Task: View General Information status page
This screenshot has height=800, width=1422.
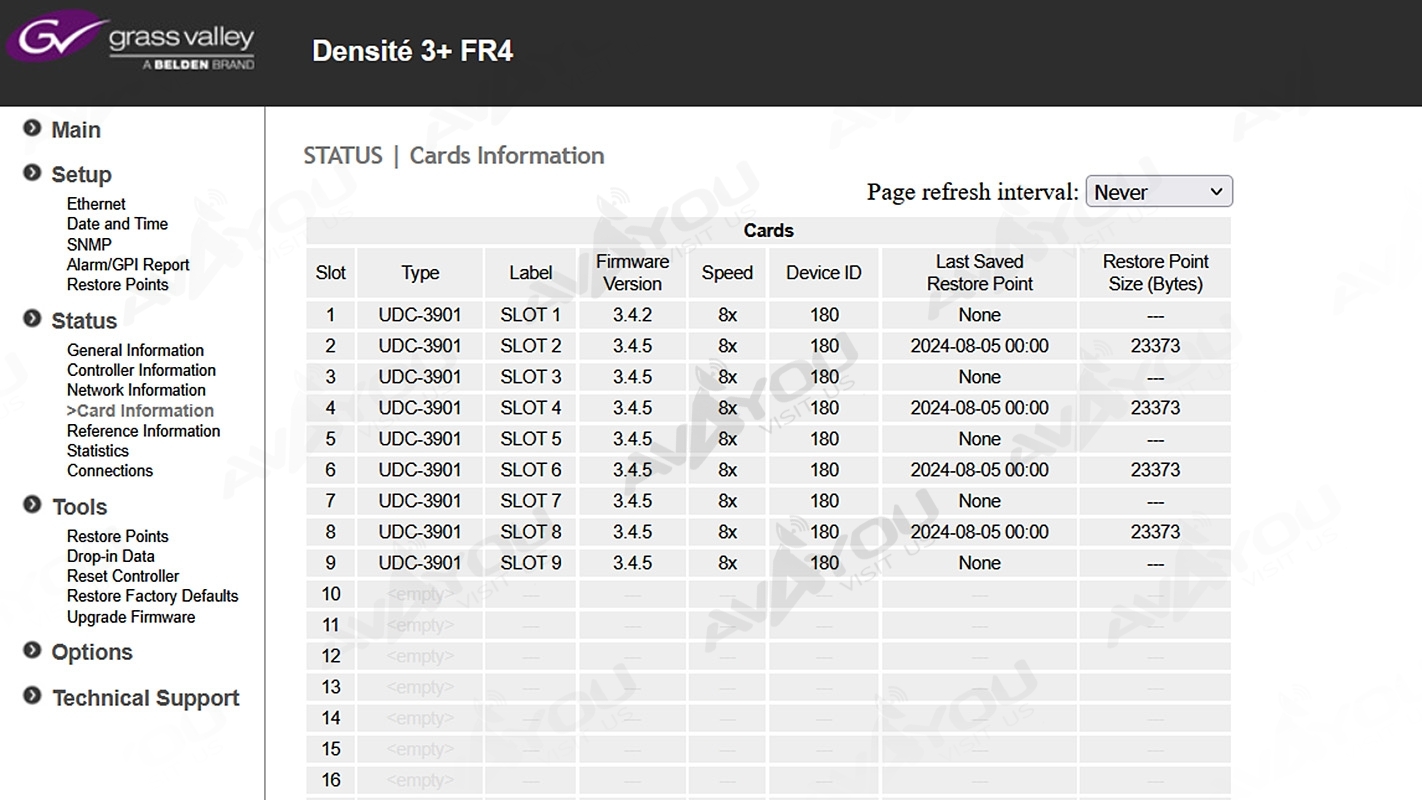Action: (135, 350)
